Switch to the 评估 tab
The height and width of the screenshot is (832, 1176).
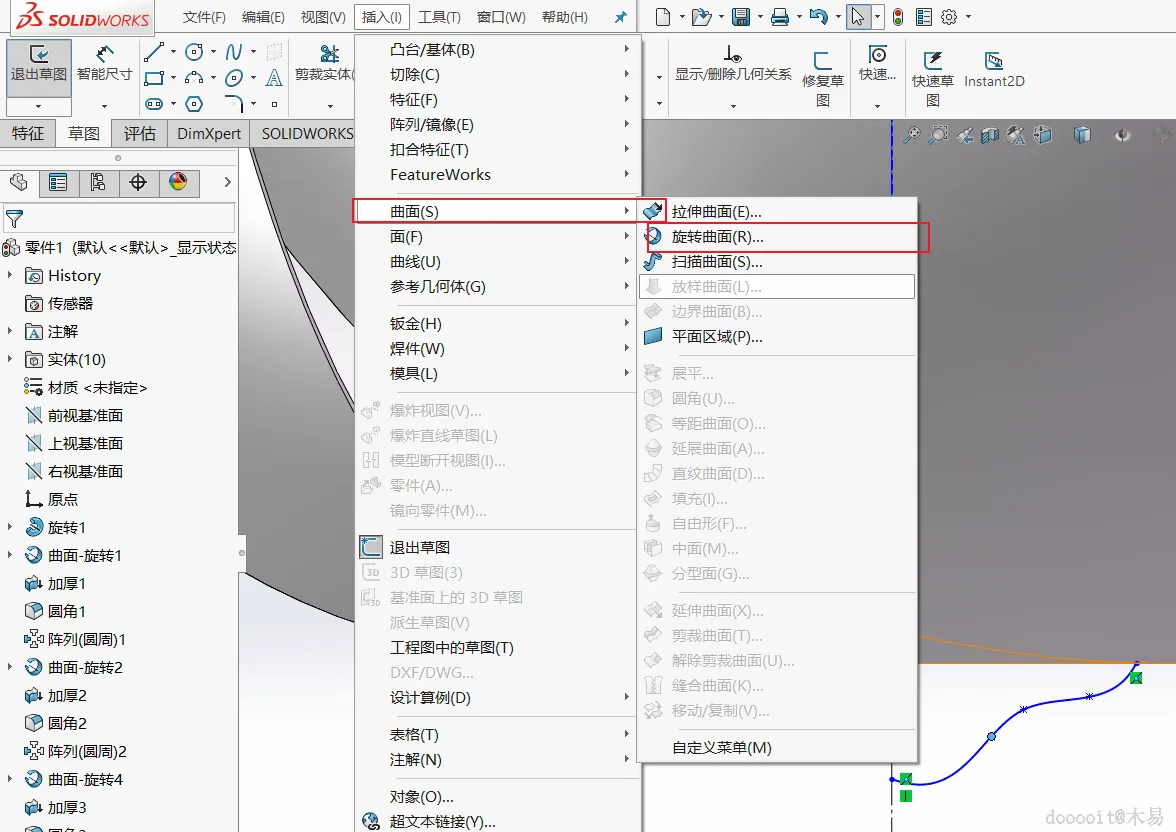(140, 134)
